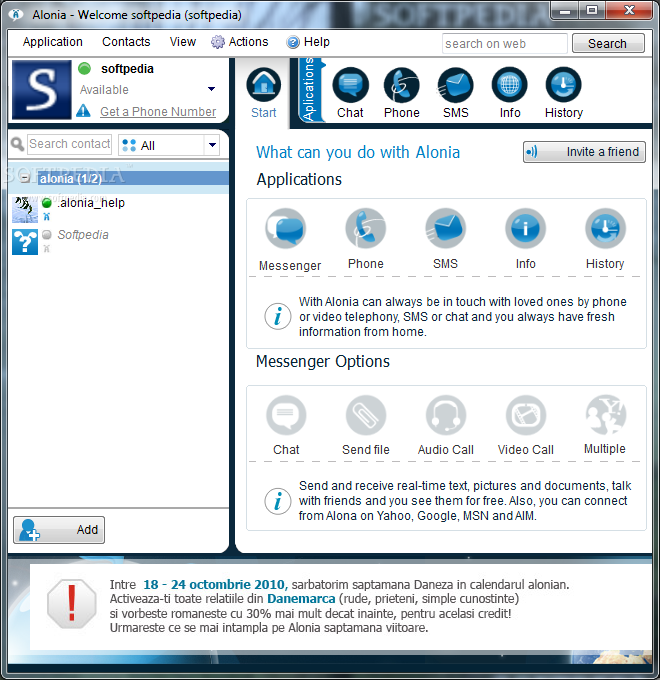The image size is (660, 680).
Task: Open the Info globe icon in toolbar
Action: tap(510, 93)
